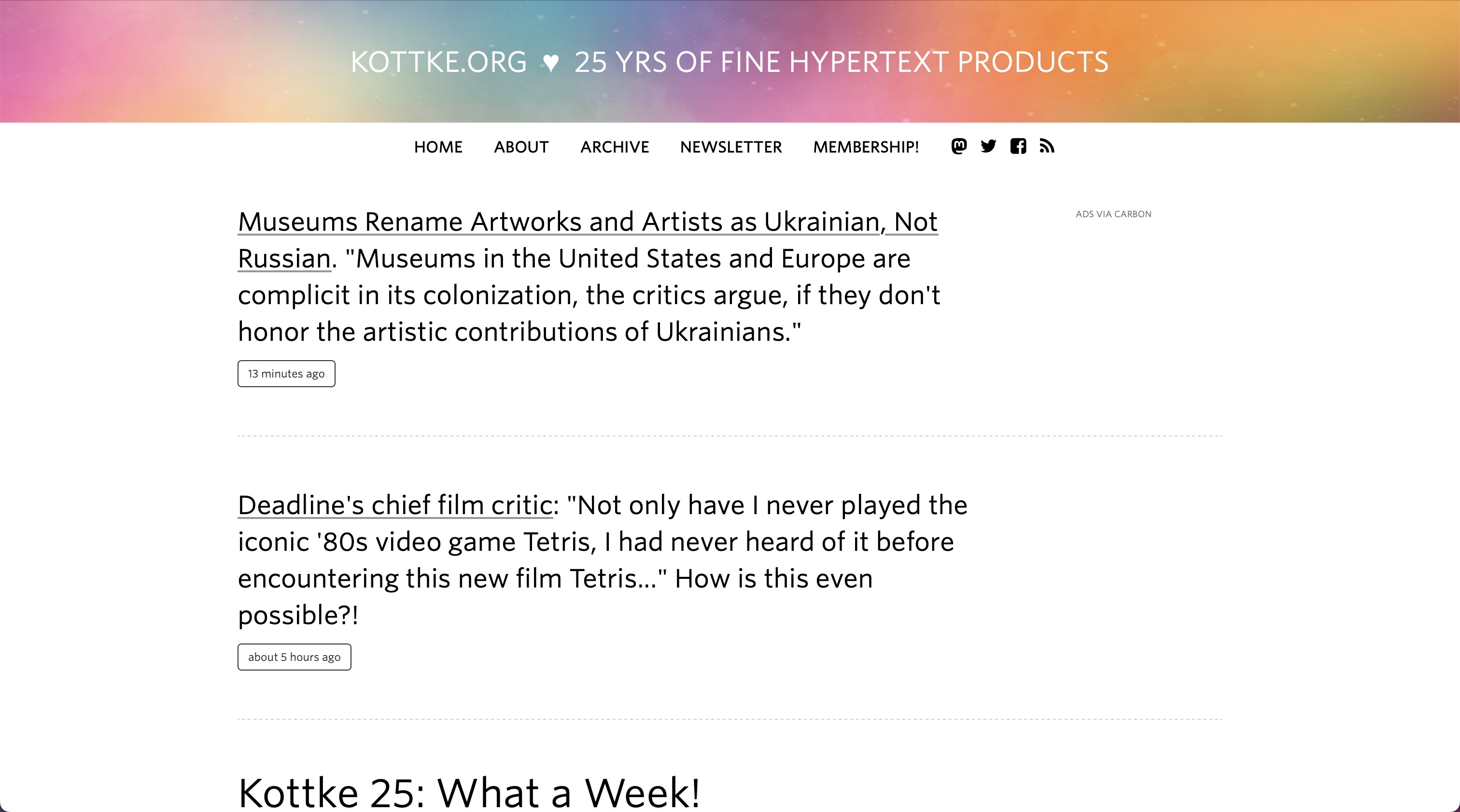Click the KOTTKE.ORG site title
The image size is (1460, 812).
[x=439, y=62]
